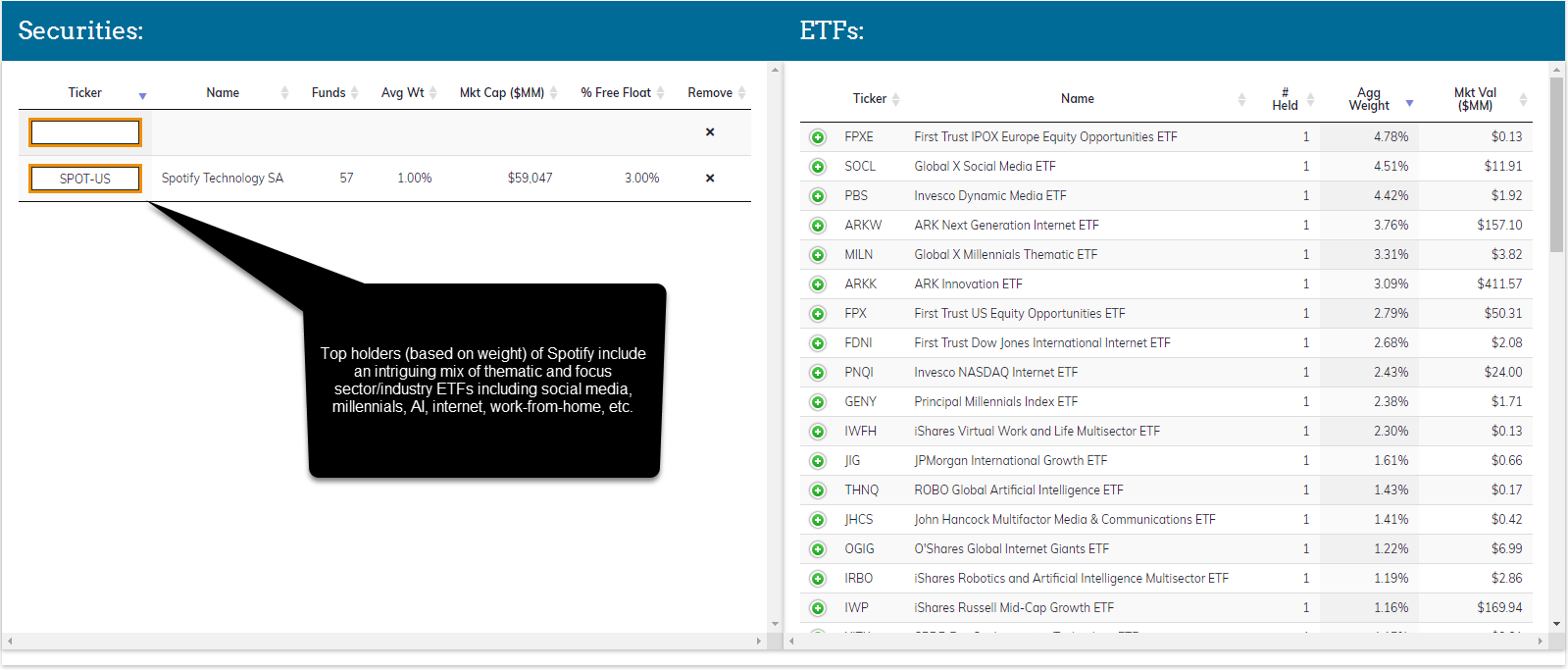Click ROBO Global Artificial Intelligence ETF name
Image resolution: width=1568 pixels, height=670 pixels.
tap(1019, 490)
